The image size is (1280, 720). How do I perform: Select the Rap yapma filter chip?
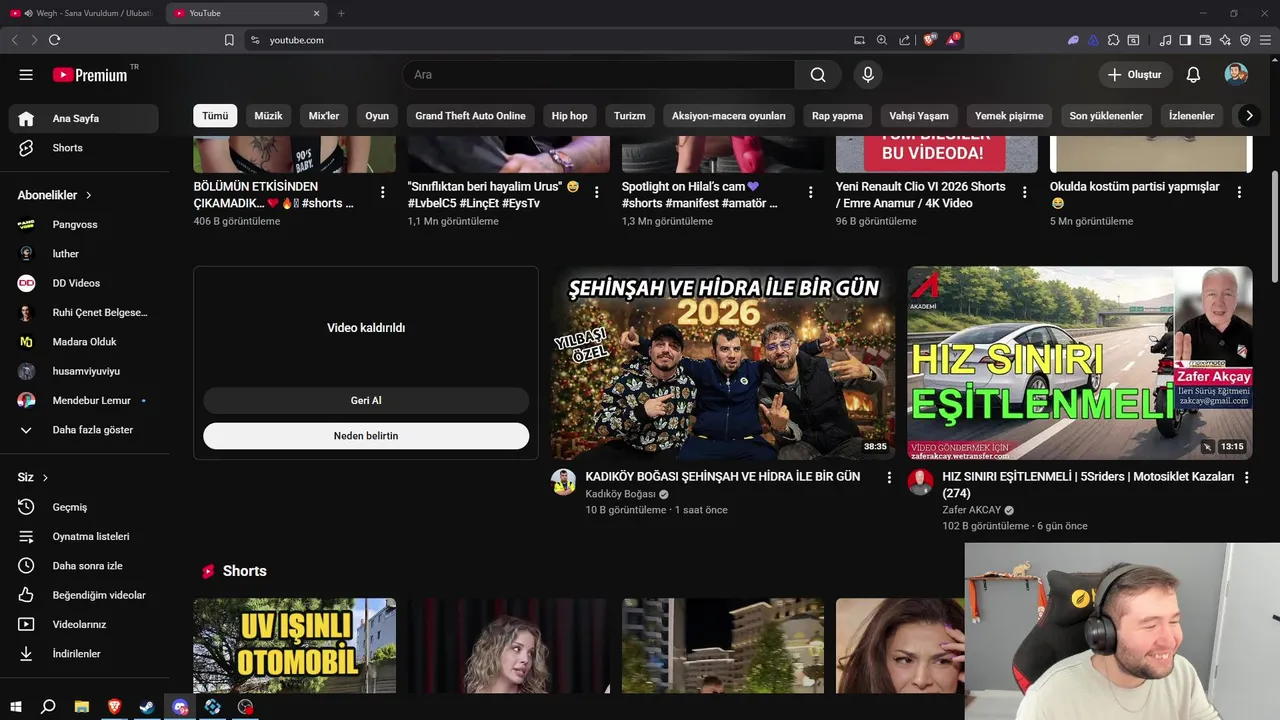point(837,116)
